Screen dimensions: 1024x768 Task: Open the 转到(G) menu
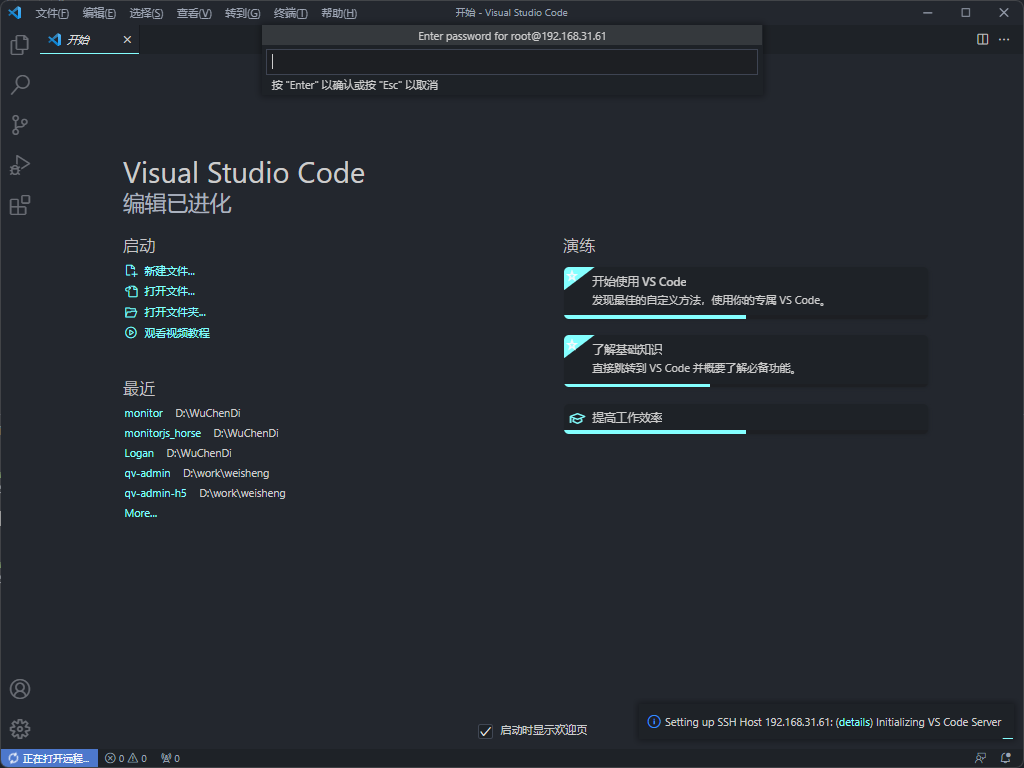point(242,13)
